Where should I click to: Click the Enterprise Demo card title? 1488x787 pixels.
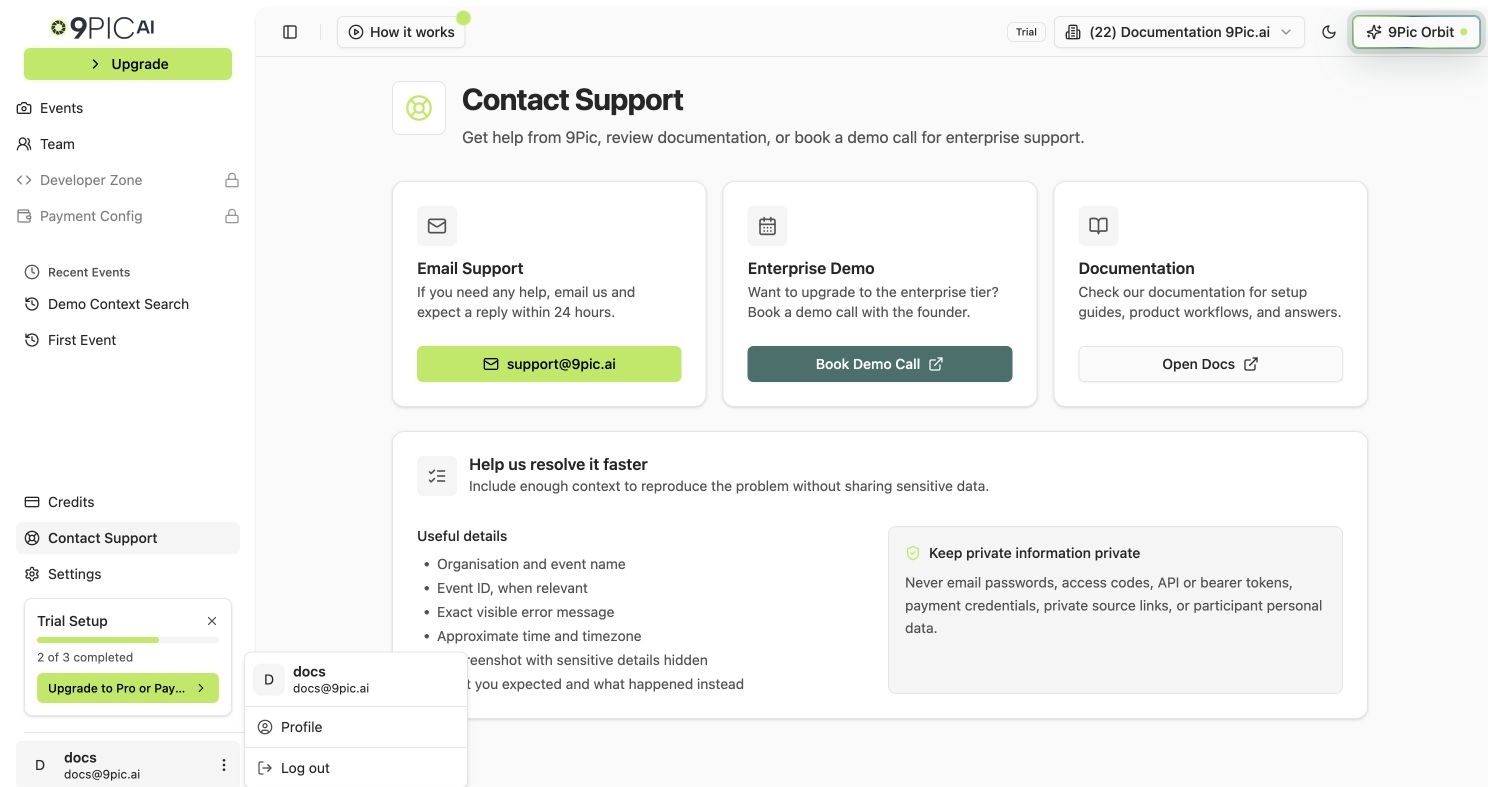[x=811, y=268]
